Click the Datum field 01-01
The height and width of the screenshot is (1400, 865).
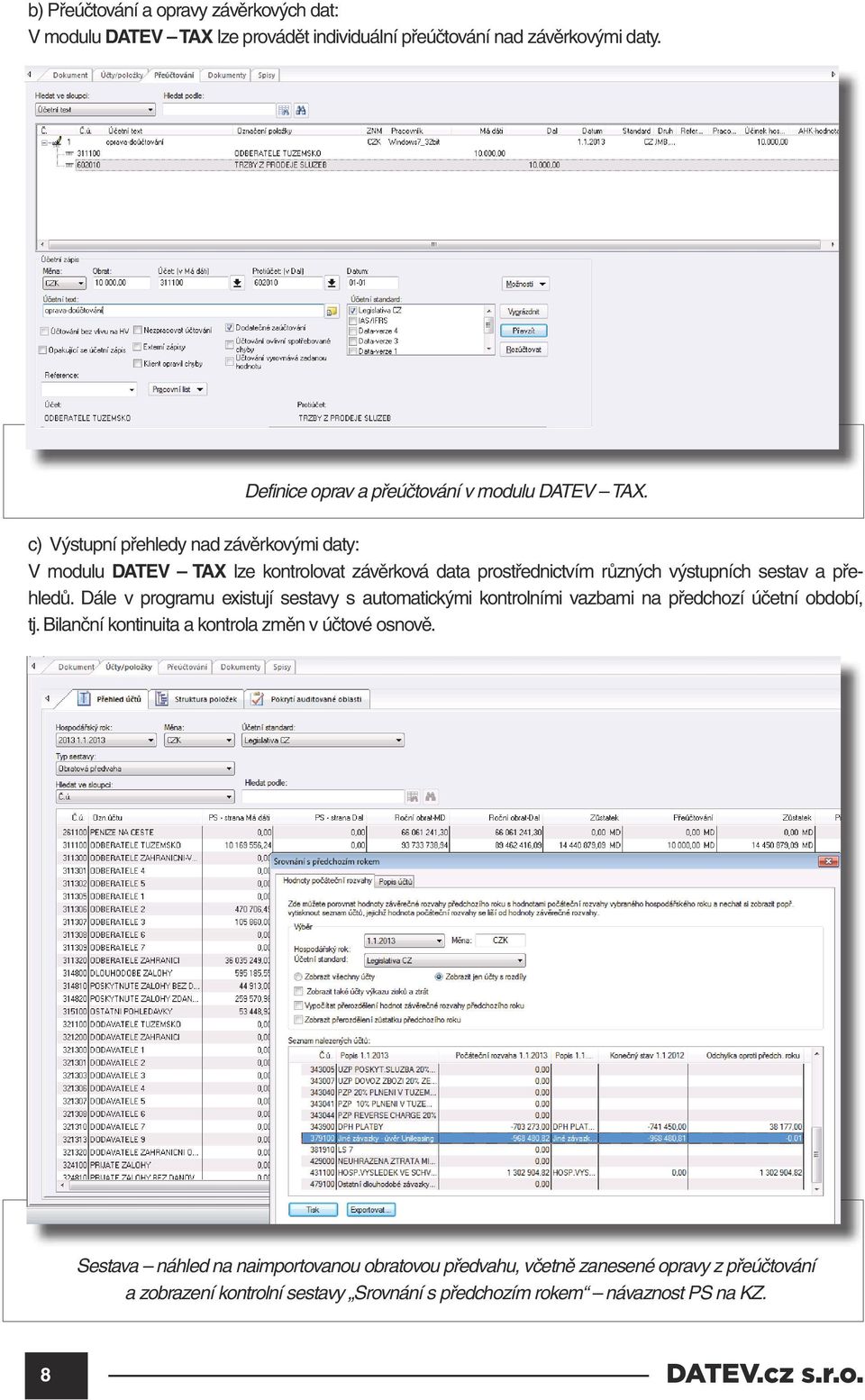click(x=370, y=283)
